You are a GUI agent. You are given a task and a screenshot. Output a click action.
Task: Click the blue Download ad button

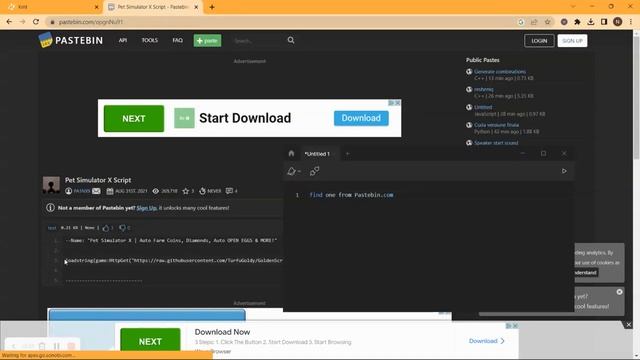[x=361, y=118]
